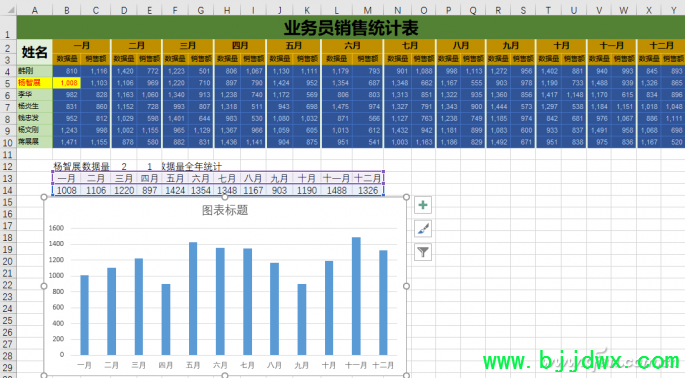Click the 姓名 header cell
The image size is (685, 378).
[x=35, y=52]
